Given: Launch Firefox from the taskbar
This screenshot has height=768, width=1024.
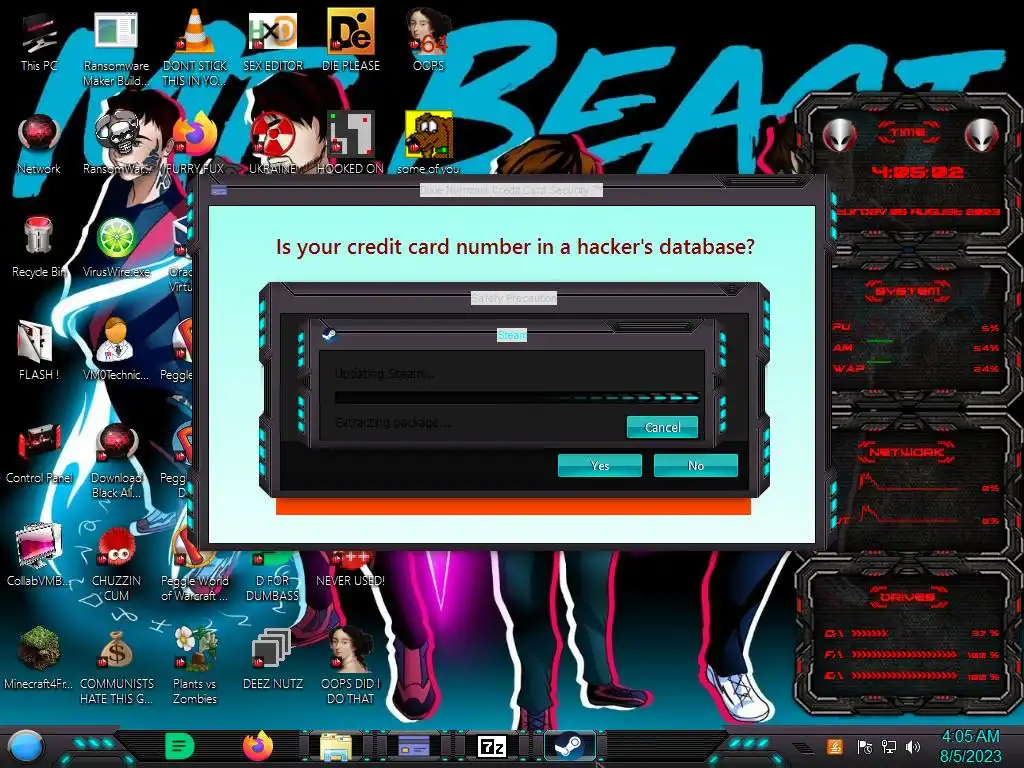Looking at the screenshot, I should [258, 746].
